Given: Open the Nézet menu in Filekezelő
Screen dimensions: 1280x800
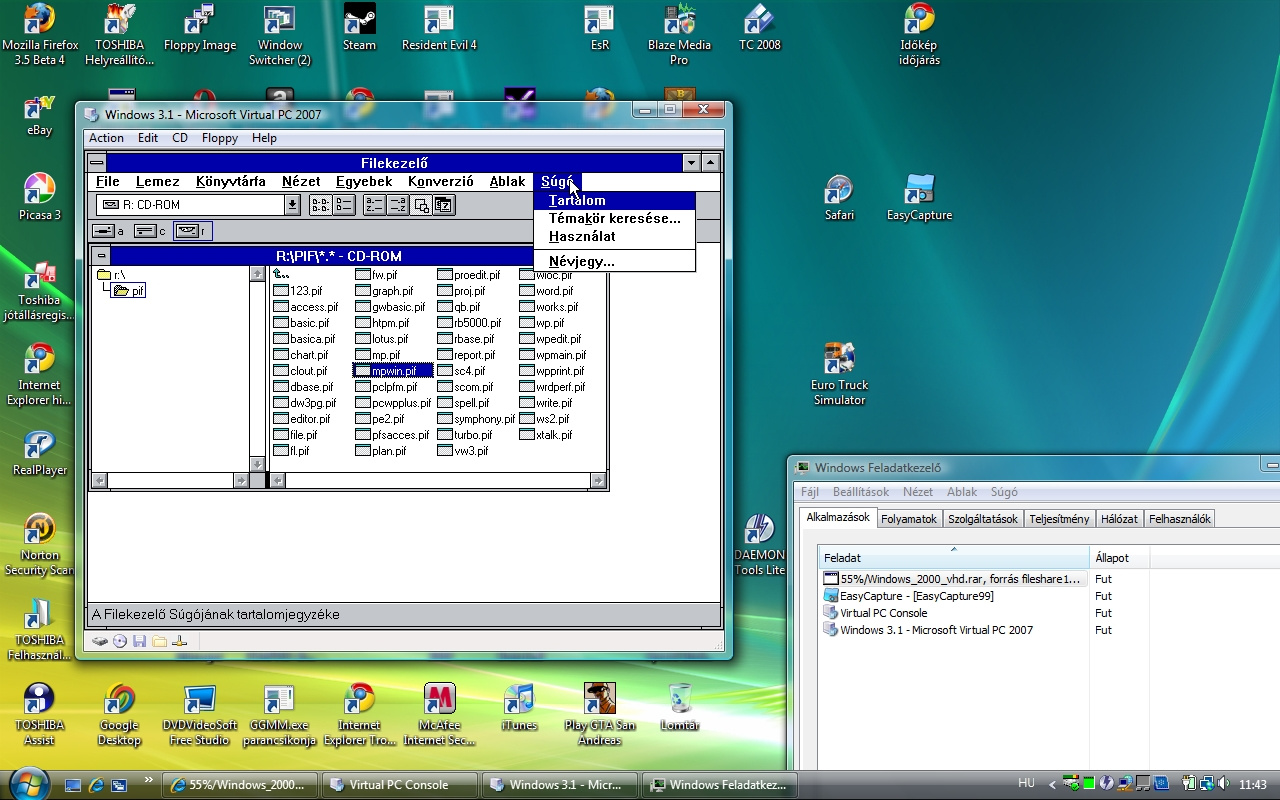Looking at the screenshot, I should pyautogui.click(x=301, y=182).
